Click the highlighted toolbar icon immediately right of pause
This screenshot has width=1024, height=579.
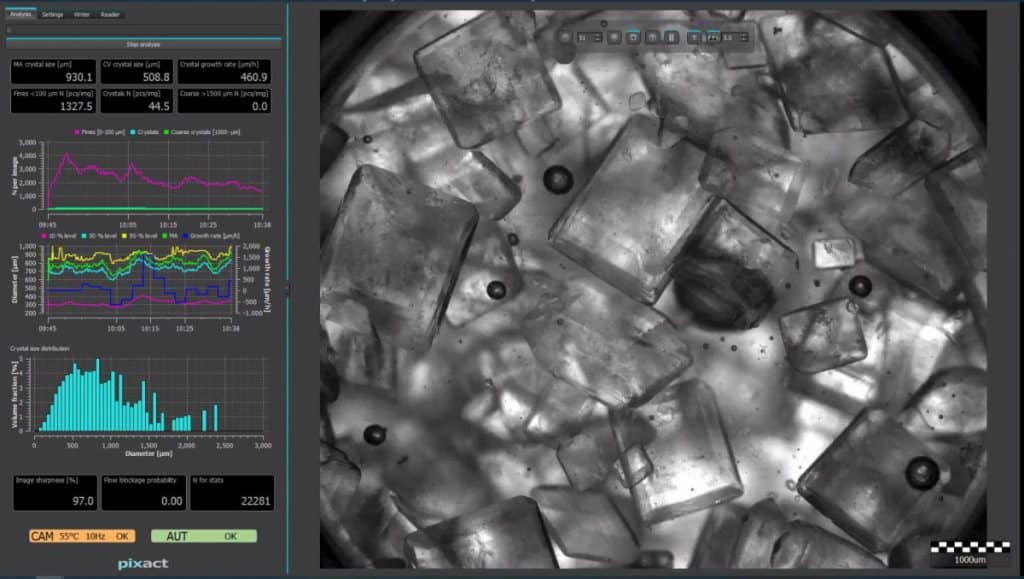pos(696,37)
